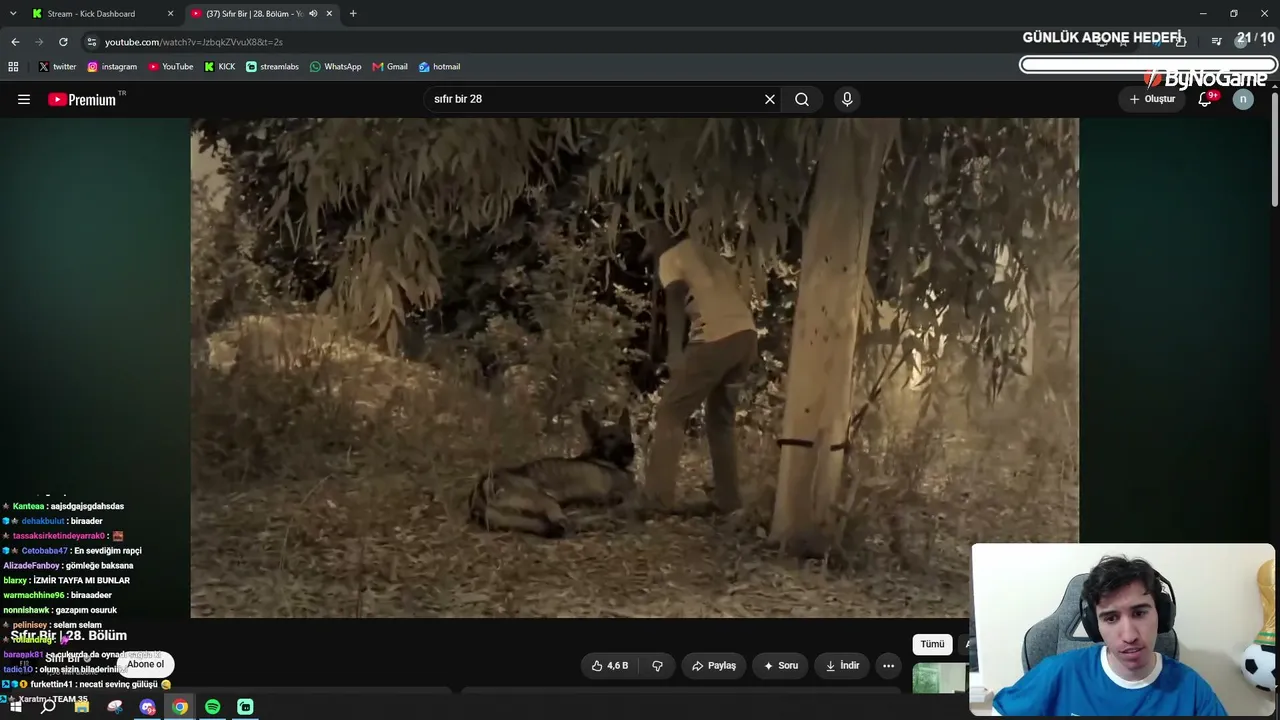Open the account avatar menu
Screen dimensions: 1280x720
pyautogui.click(x=1243, y=99)
